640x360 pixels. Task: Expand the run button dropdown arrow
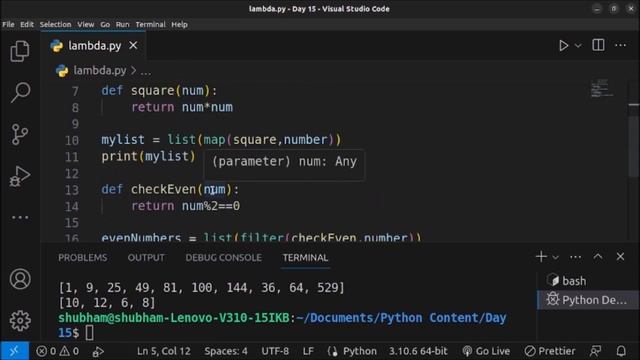coord(578,45)
